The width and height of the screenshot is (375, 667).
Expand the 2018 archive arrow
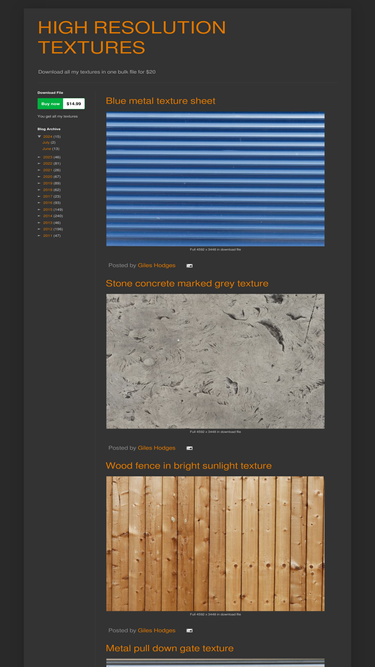point(40,190)
